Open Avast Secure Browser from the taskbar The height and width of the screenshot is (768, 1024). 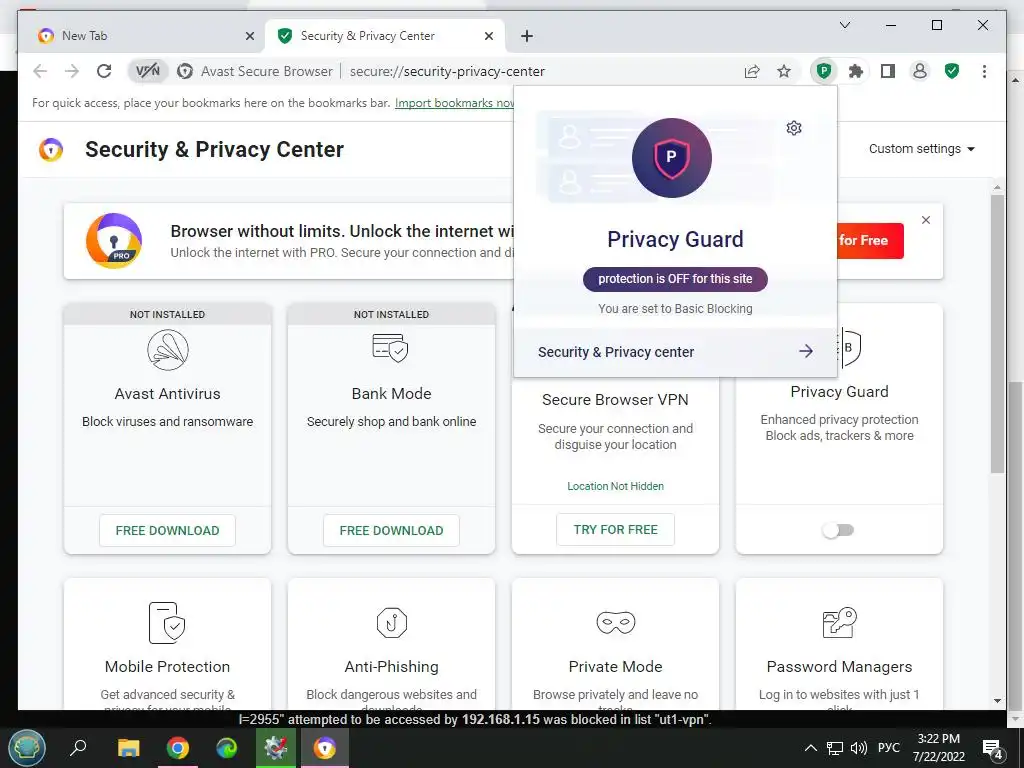coord(325,748)
